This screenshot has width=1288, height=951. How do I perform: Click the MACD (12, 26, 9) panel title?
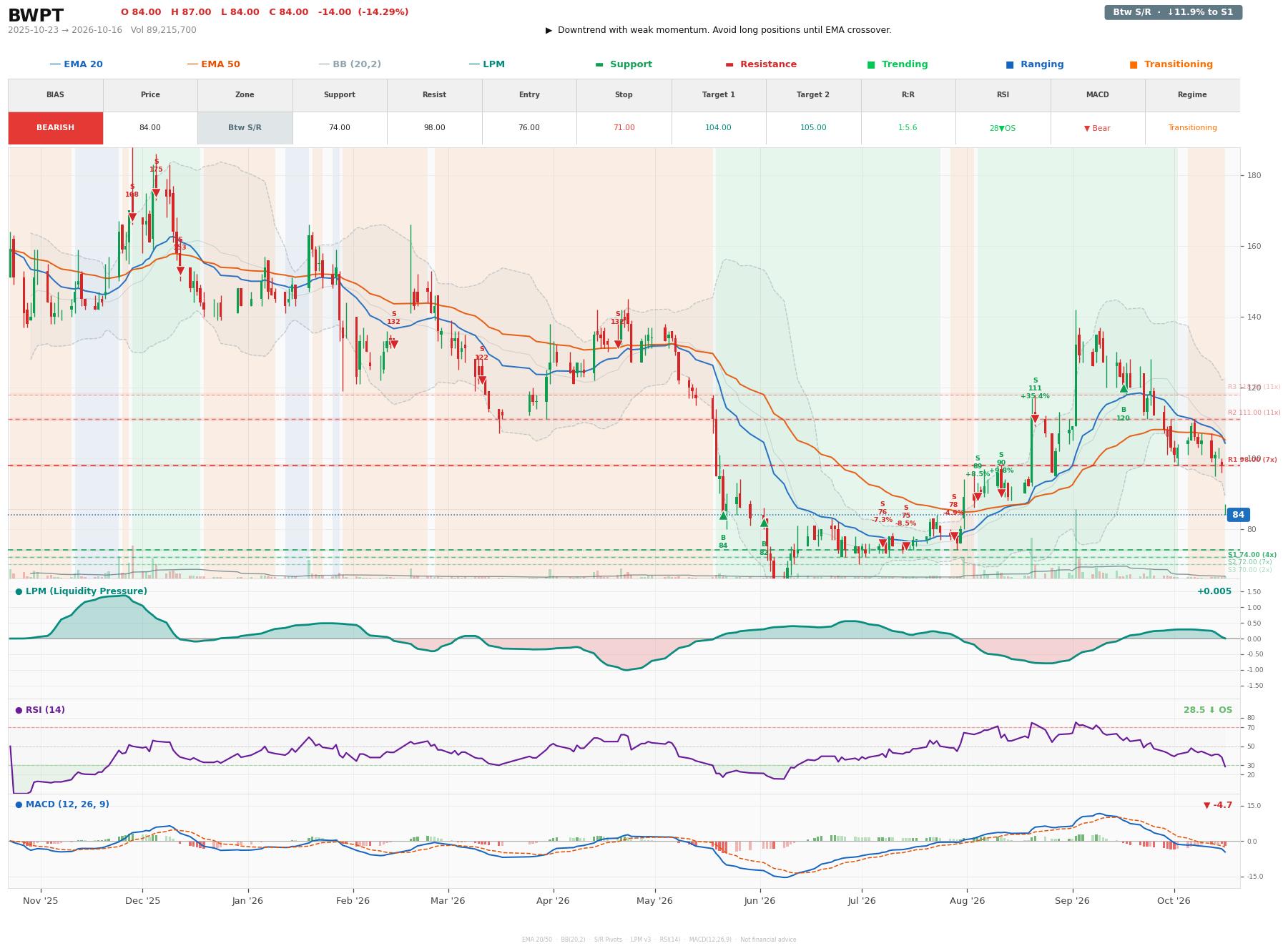(62, 804)
